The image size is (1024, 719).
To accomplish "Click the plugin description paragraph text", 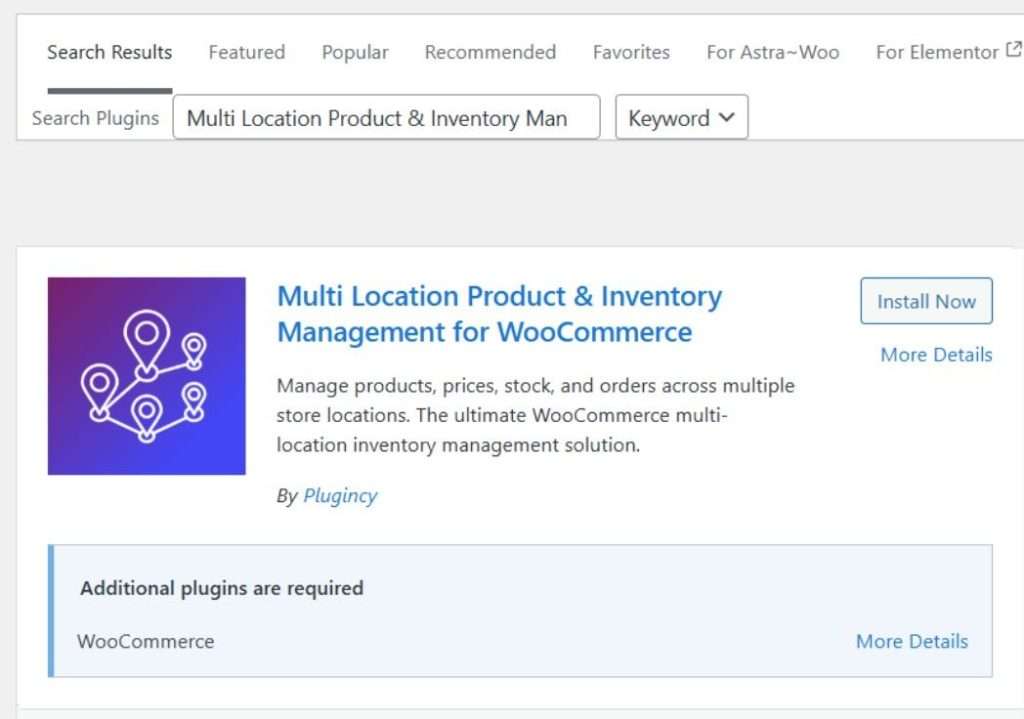I will pos(536,415).
